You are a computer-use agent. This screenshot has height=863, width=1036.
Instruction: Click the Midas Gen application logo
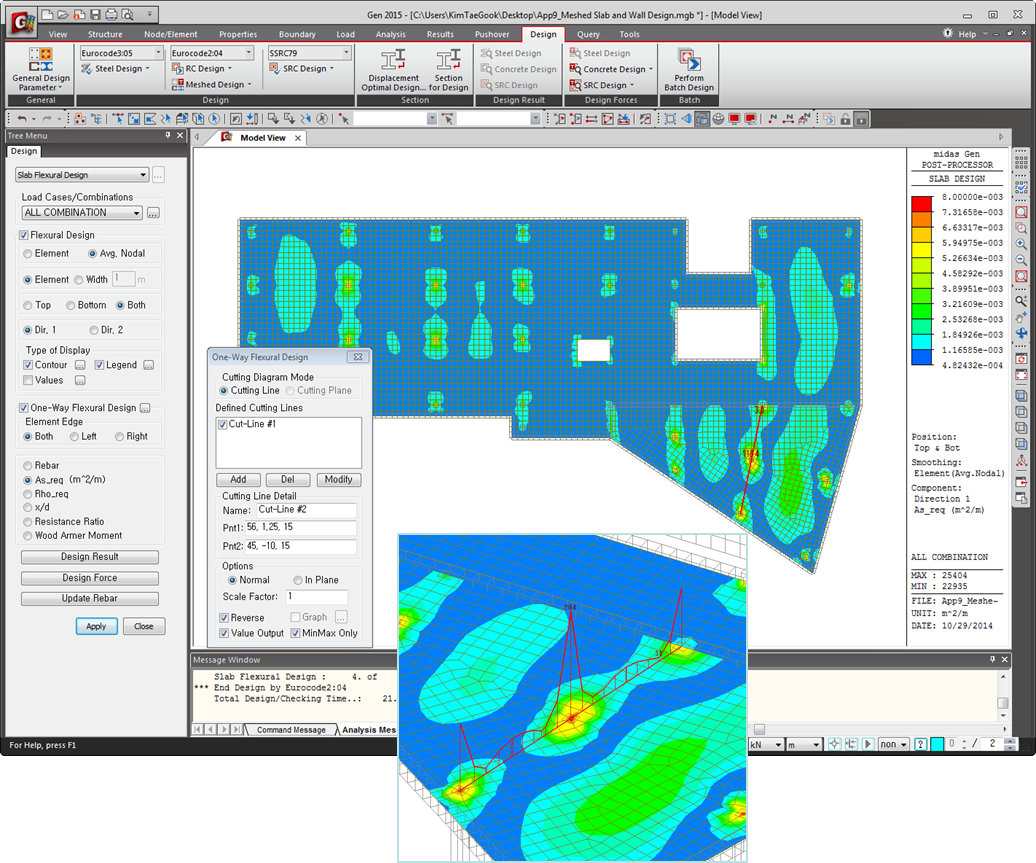pyautogui.click(x=22, y=22)
